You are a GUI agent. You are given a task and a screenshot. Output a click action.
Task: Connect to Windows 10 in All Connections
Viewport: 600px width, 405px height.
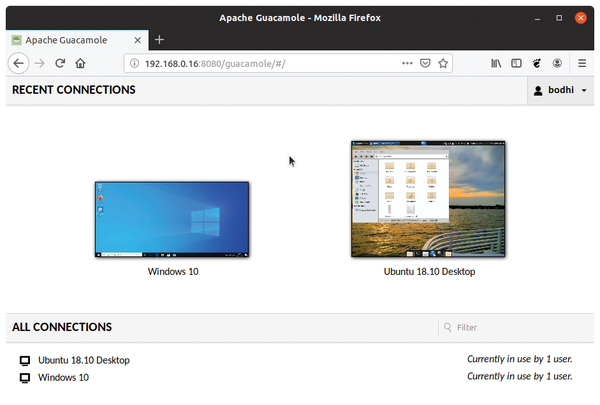[63, 377]
